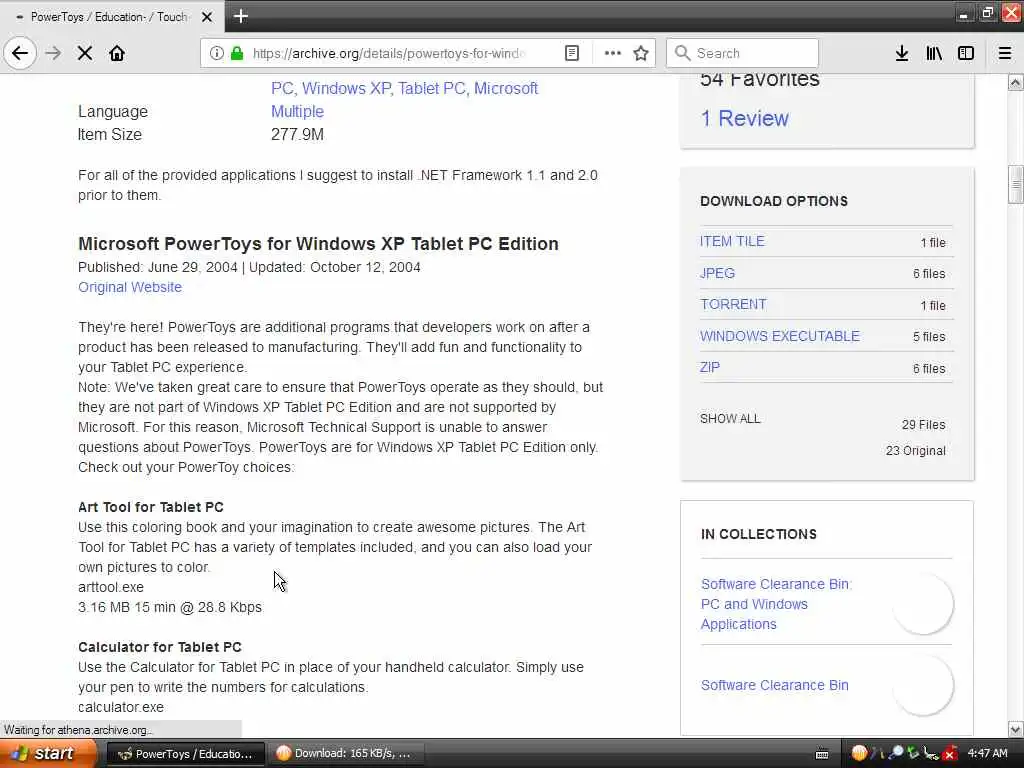Screen dimensions: 1024x768
Task: Click the 'Calculator for Tablet PC' heading
Action: (x=160, y=647)
